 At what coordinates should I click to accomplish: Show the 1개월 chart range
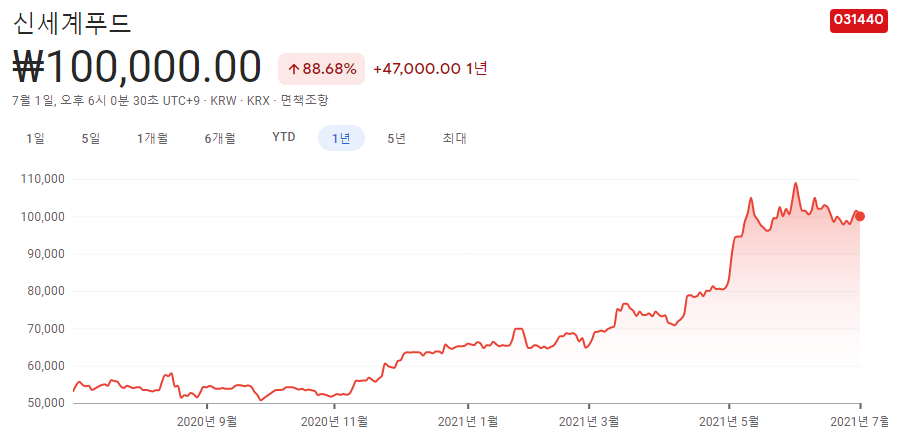[x=152, y=138]
